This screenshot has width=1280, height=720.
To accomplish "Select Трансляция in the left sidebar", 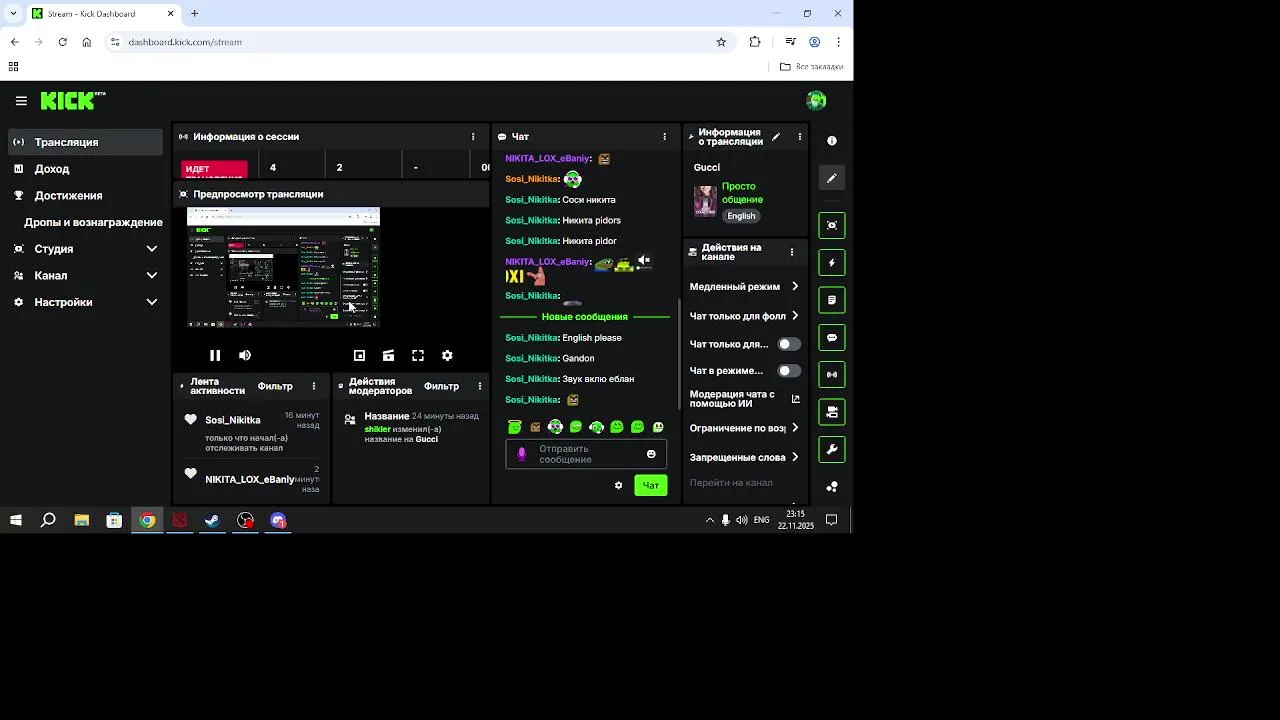I will click(x=85, y=142).
